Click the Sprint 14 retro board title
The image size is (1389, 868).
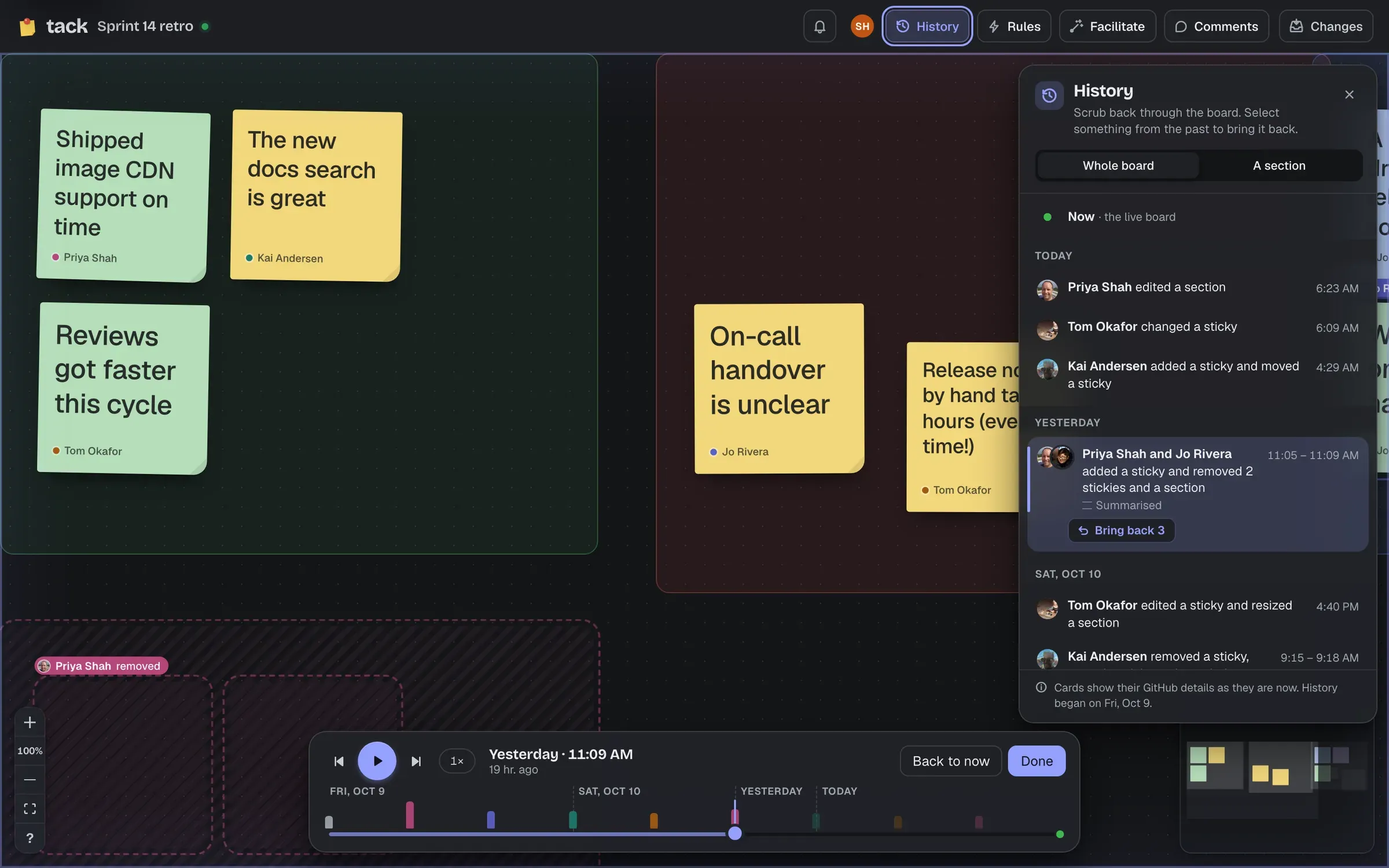(x=145, y=26)
